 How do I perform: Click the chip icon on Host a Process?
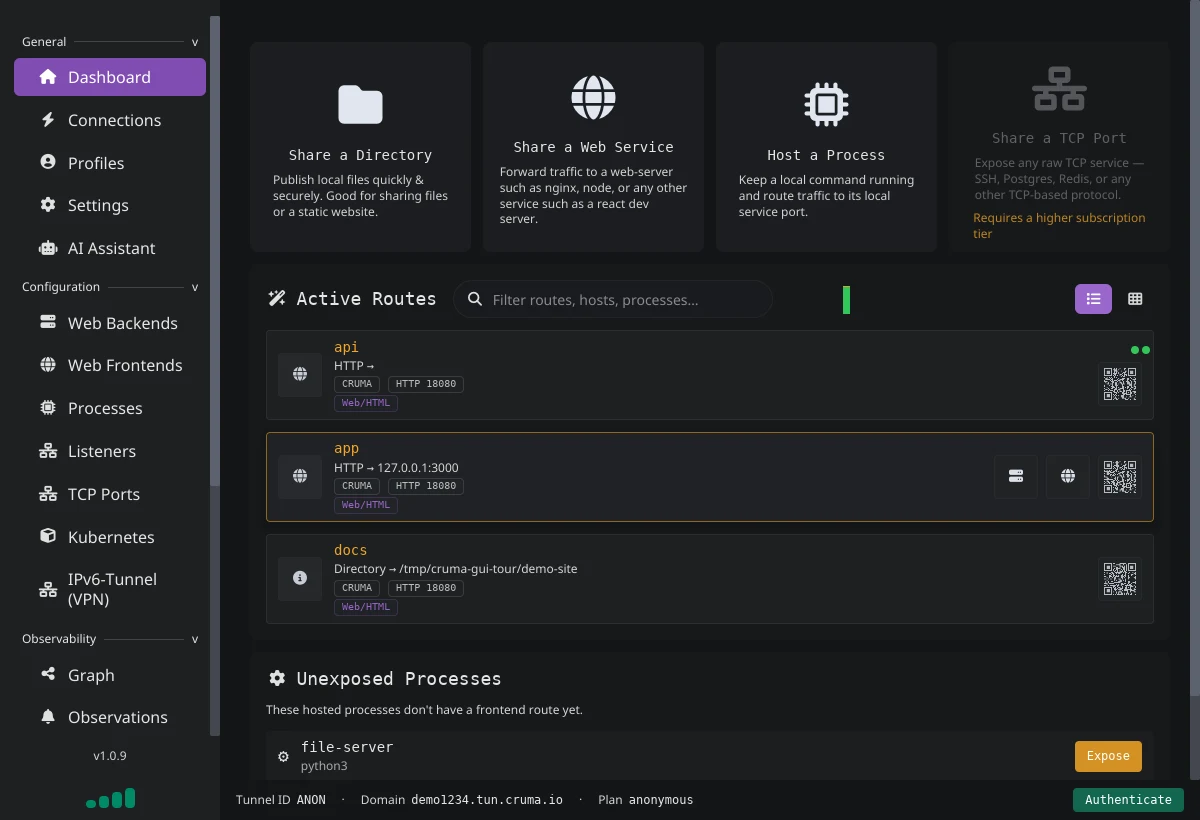click(x=826, y=104)
